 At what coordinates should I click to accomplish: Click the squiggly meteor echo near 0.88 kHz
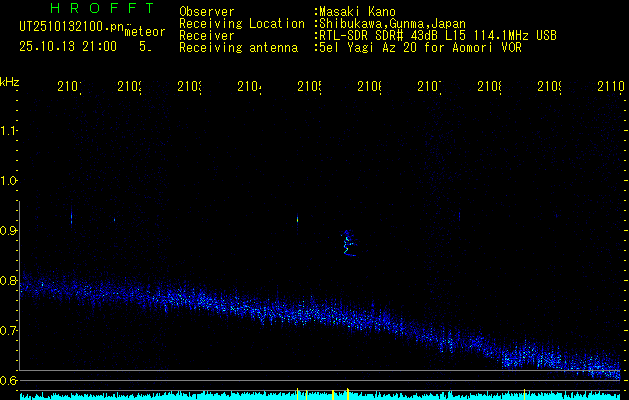click(x=348, y=243)
